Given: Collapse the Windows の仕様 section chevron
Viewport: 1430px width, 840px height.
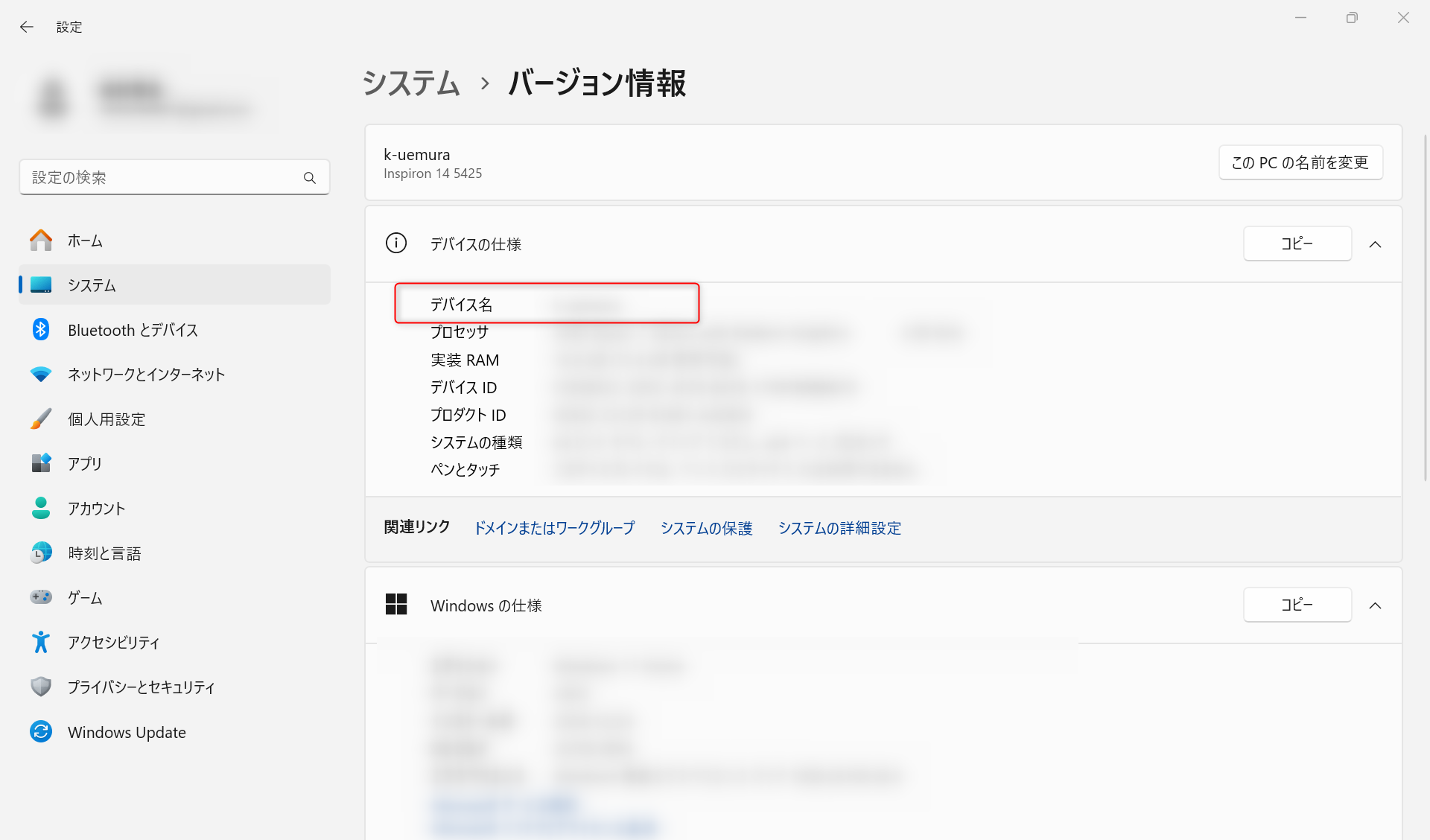Looking at the screenshot, I should (1375, 605).
